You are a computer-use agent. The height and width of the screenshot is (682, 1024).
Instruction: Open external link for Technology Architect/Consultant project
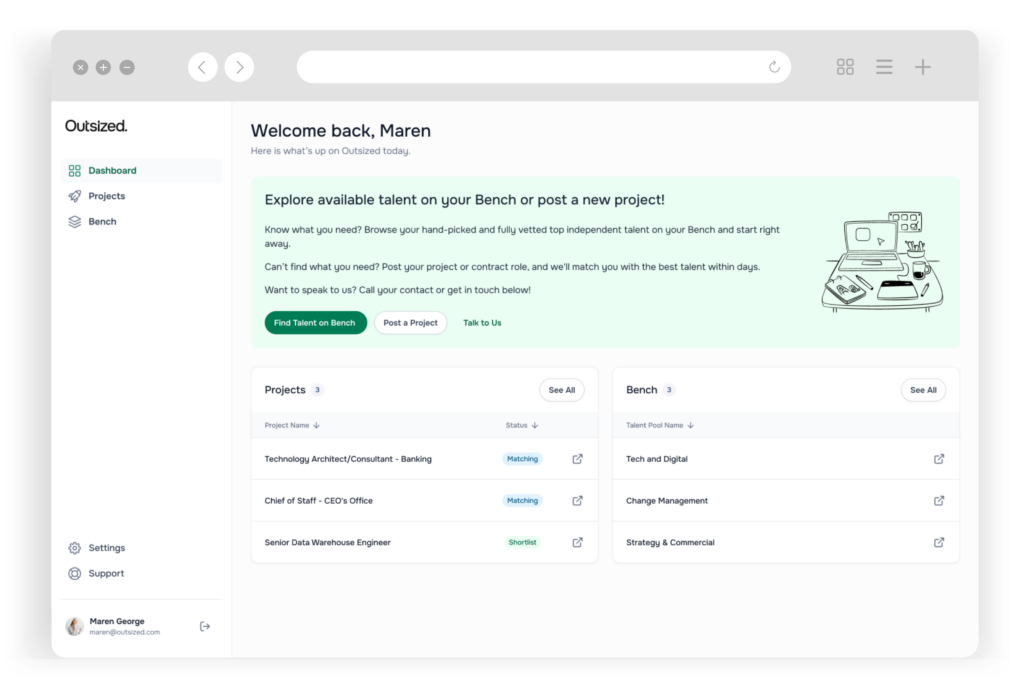point(577,459)
